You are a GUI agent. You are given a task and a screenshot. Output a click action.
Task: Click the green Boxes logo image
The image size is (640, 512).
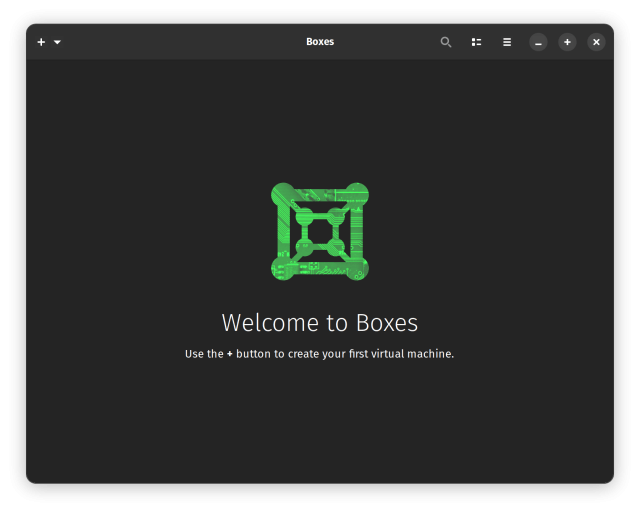[x=320, y=232]
